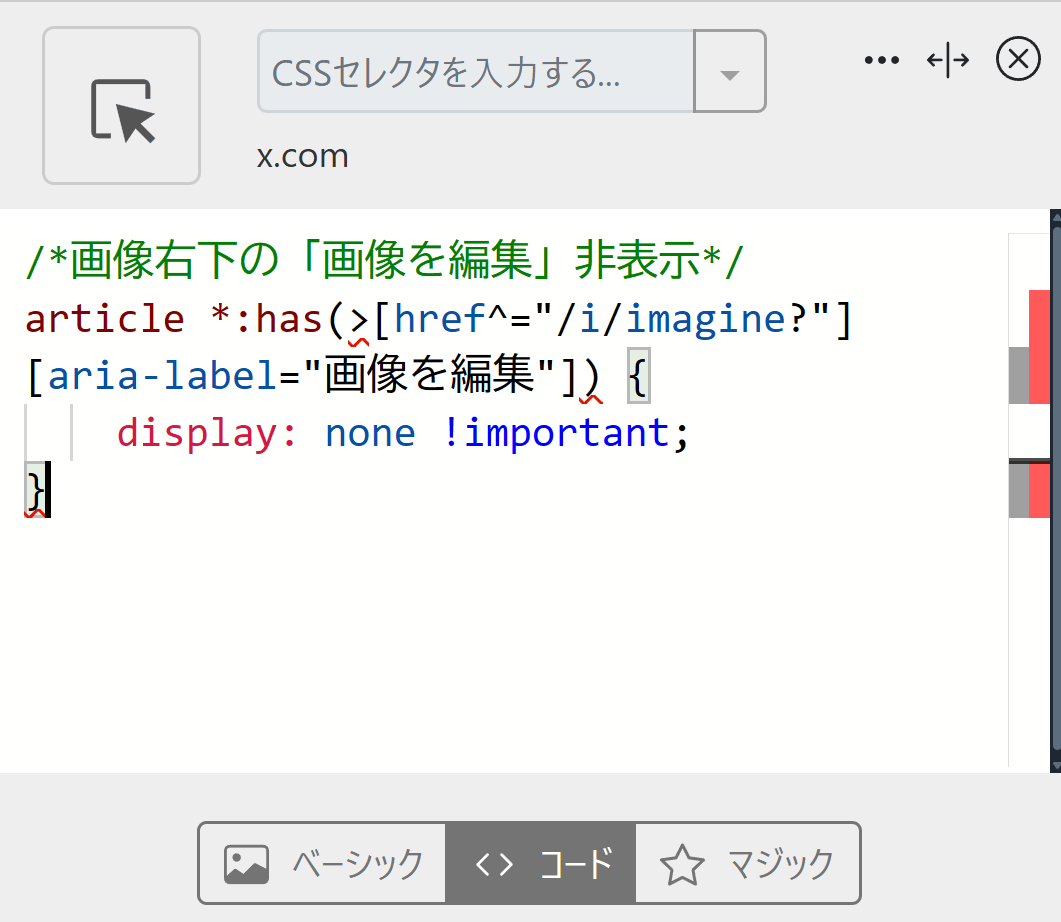Click the upper red marker in minimap
Image resolution: width=1061 pixels, height=922 pixels.
click(1039, 346)
